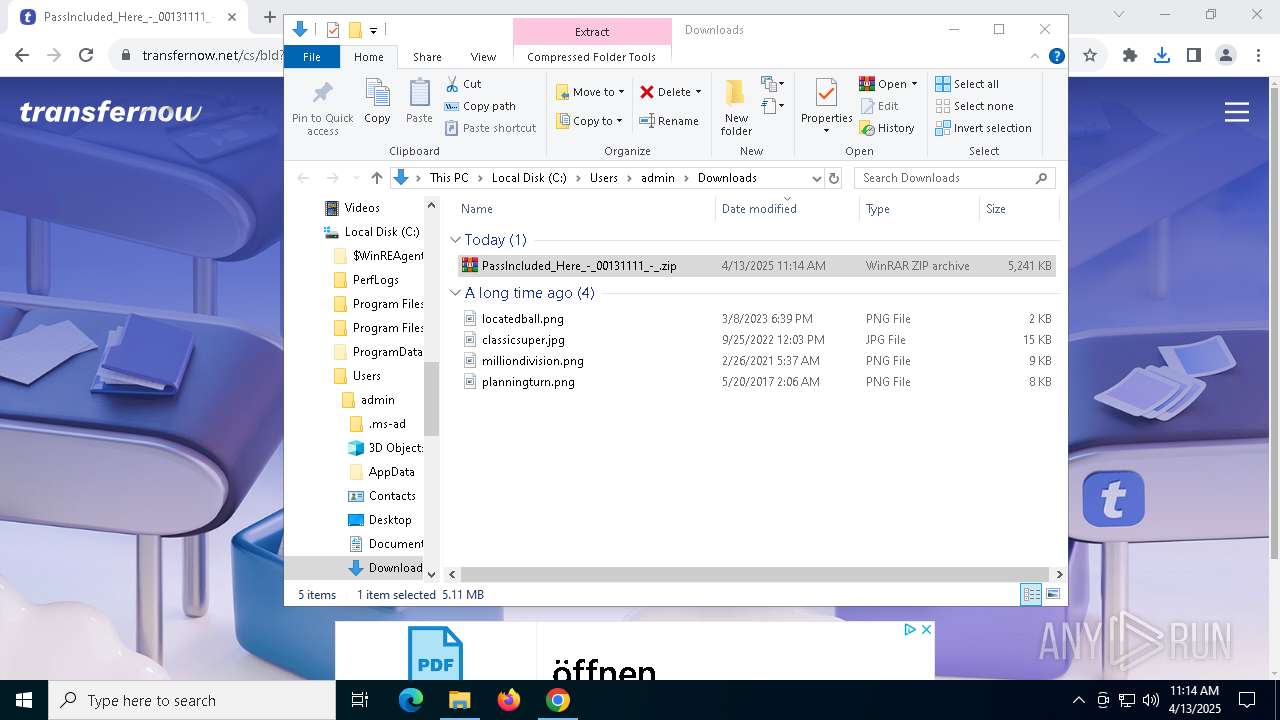Create a New folder
Viewport: 1280px width, 720px height.
pyautogui.click(x=736, y=107)
